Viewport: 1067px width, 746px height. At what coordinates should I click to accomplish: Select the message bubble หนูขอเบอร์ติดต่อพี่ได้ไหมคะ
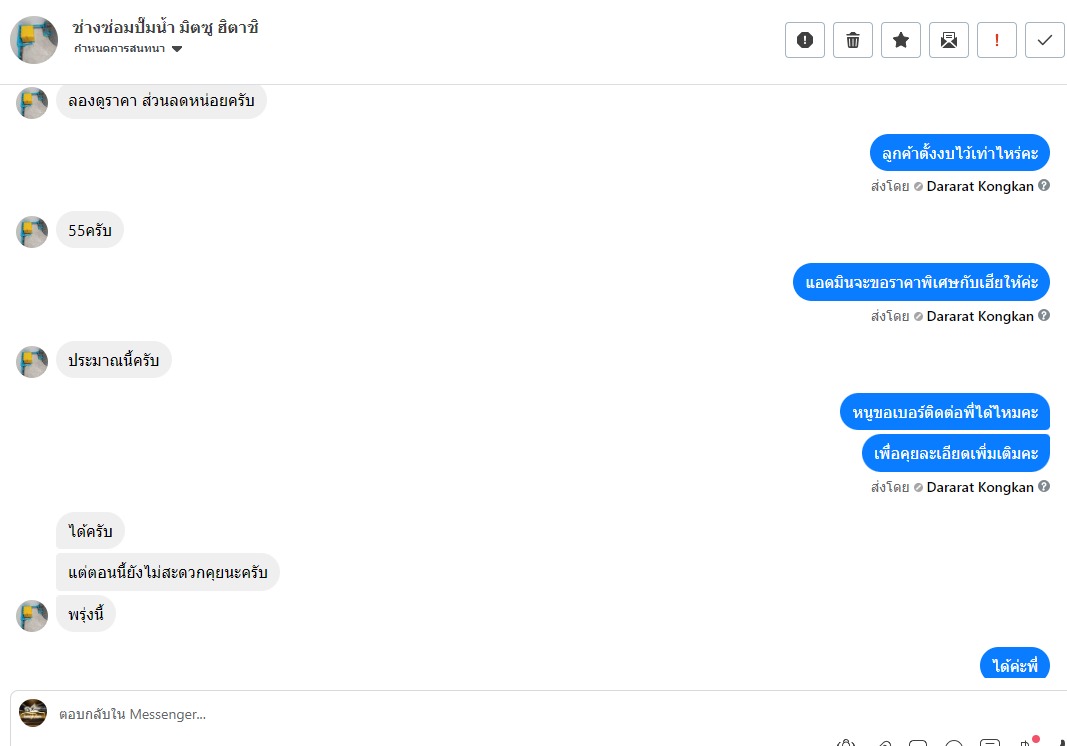coord(945,412)
